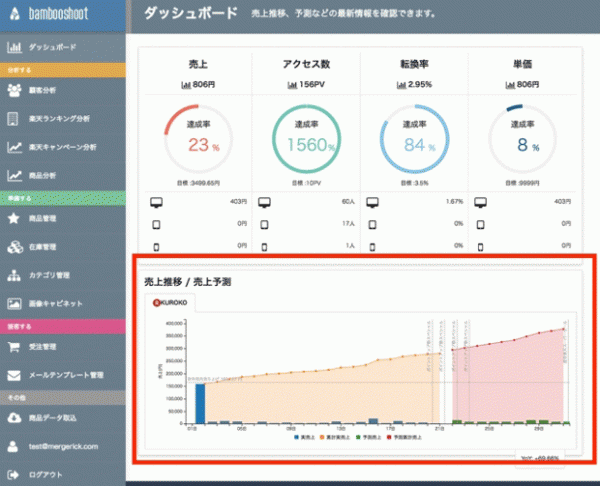
Task: Select the KUROKO chart tab
Action: pyautogui.click(x=170, y=303)
